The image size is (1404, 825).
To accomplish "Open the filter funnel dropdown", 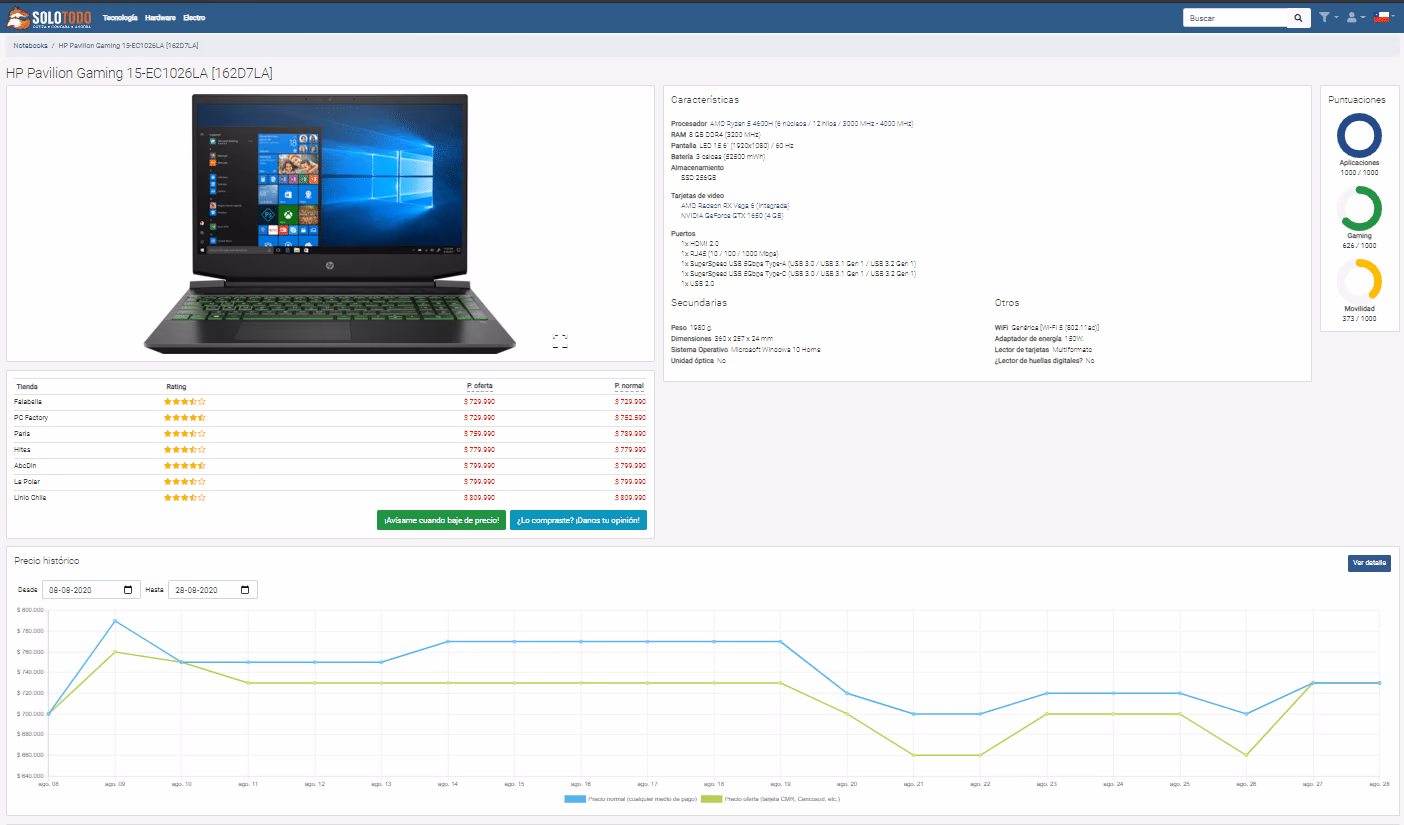I will coord(1328,18).
